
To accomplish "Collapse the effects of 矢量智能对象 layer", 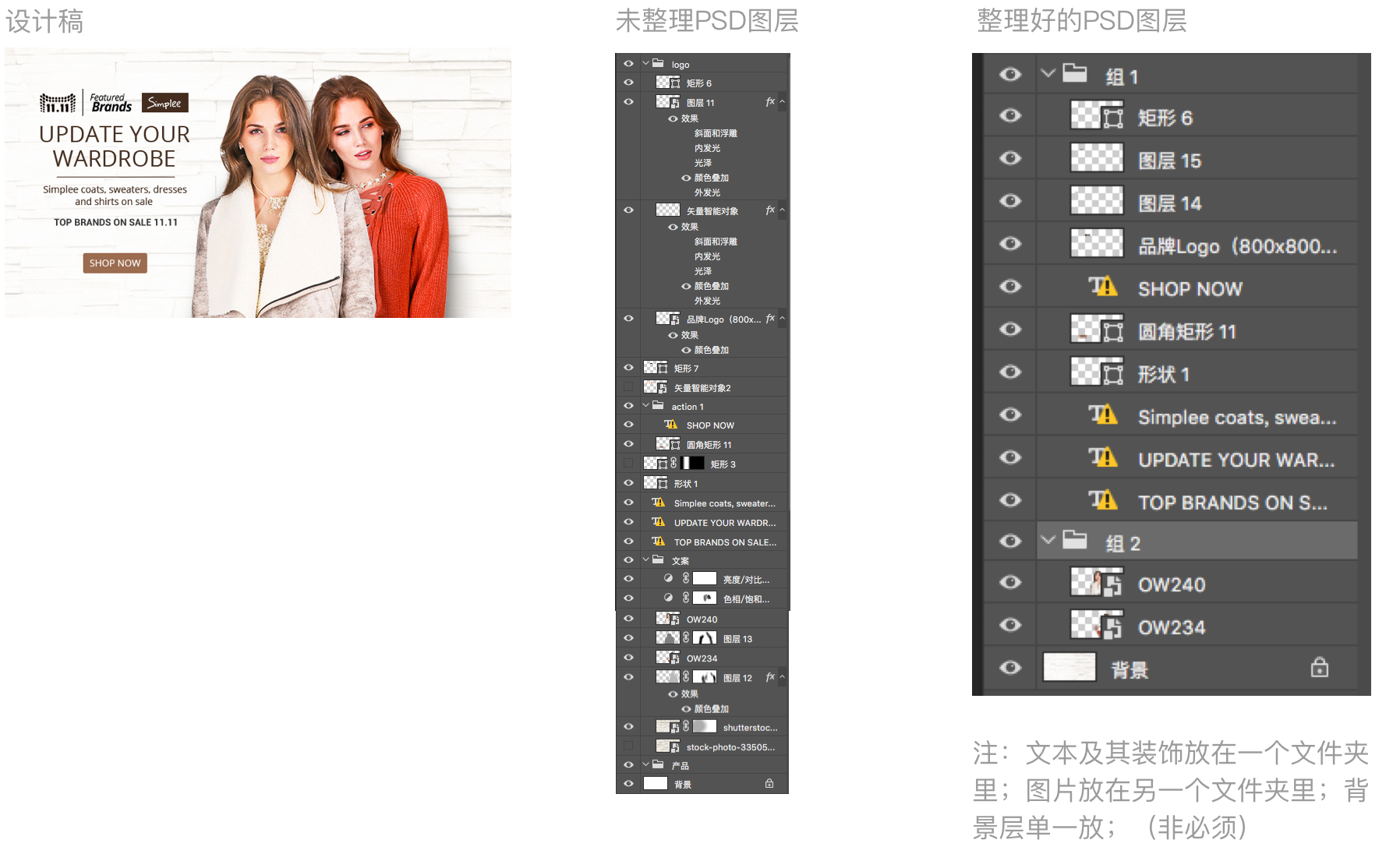I will click(782, 210).
